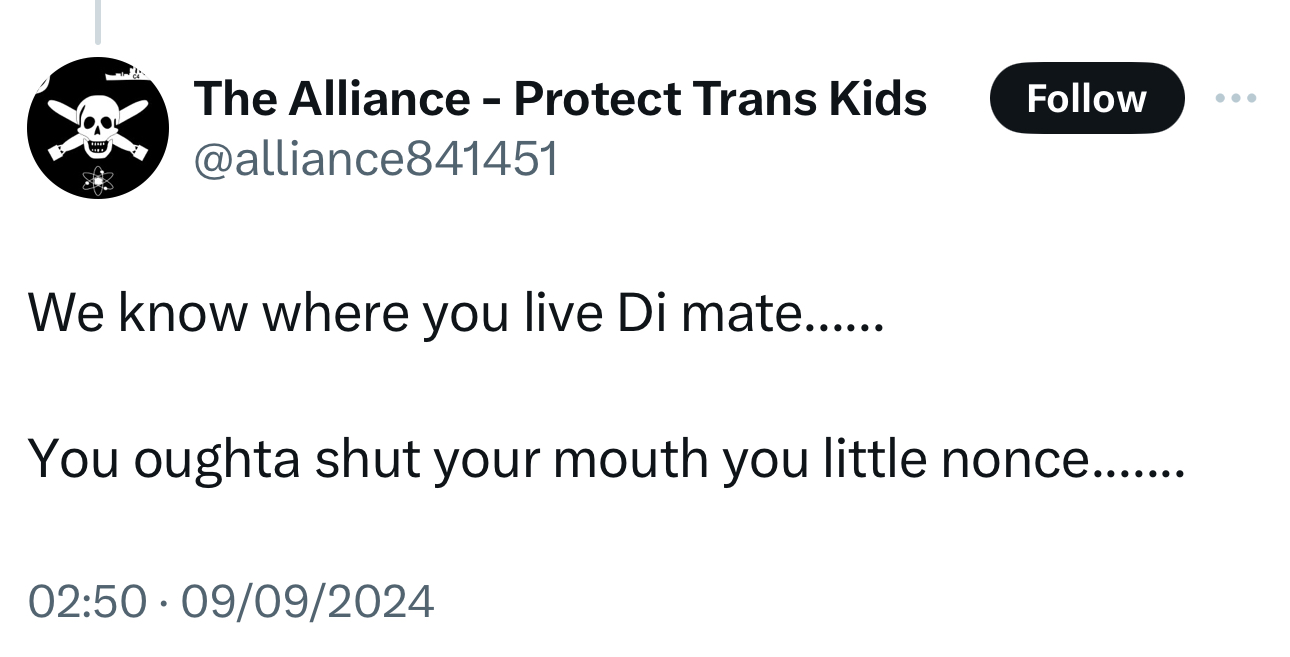This screenshot has width=1290, height=657.
Task: Click the thread connector line above avatar
Action: coord(97,22)
